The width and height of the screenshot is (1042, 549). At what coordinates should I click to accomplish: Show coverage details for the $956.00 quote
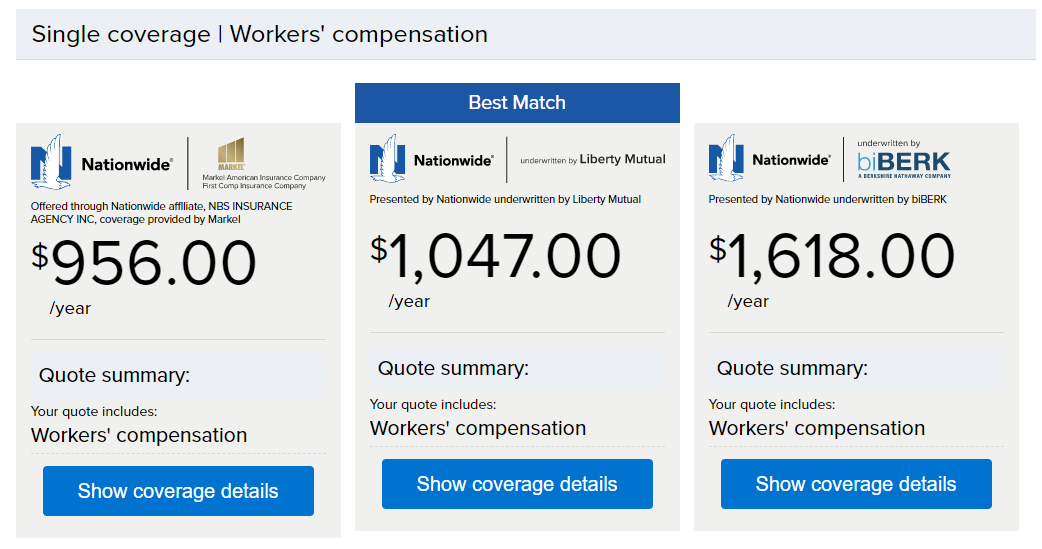pyautogui.click(x=178, y=491)
